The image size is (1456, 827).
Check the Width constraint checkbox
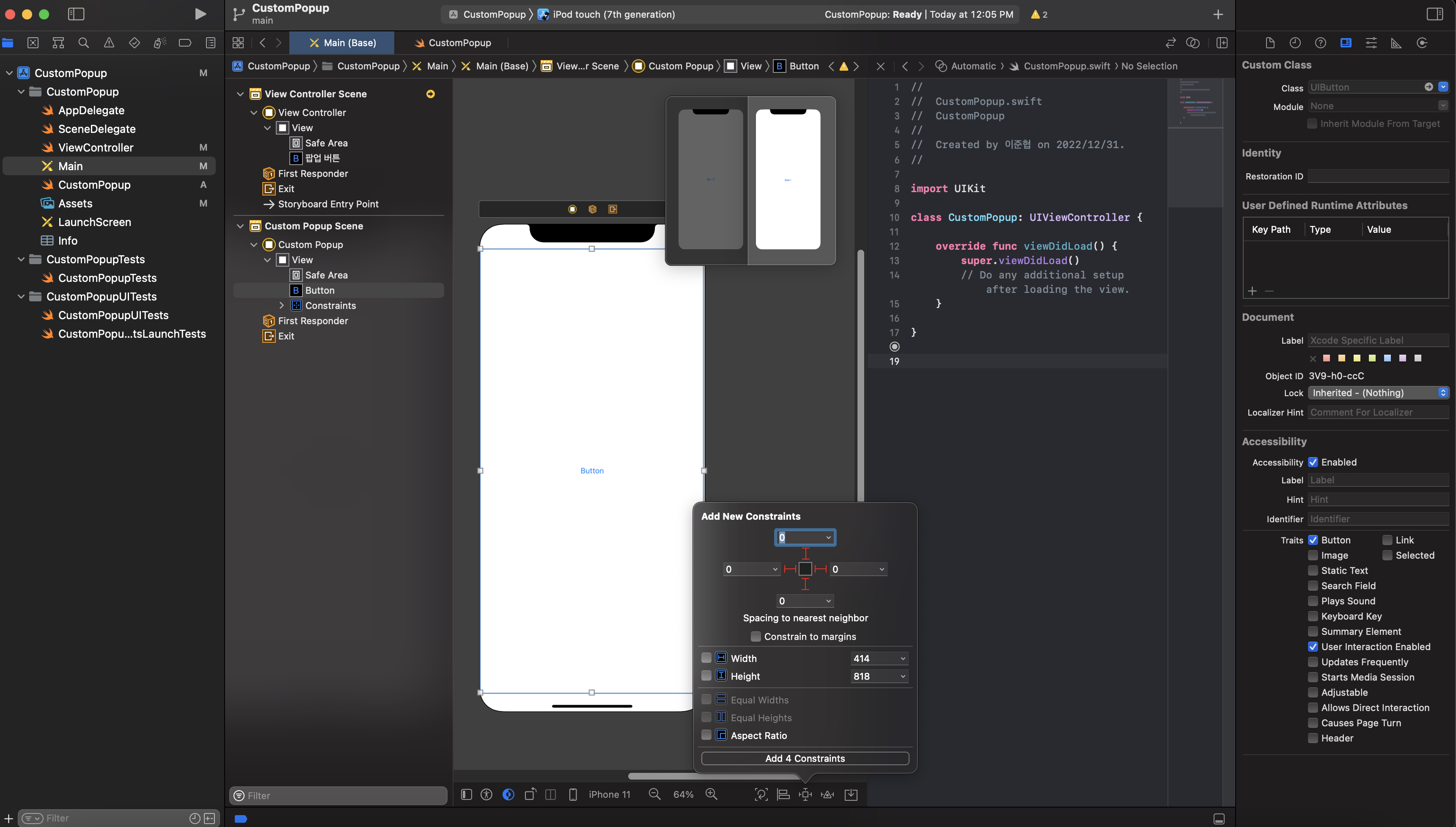(x=706, y=658)
